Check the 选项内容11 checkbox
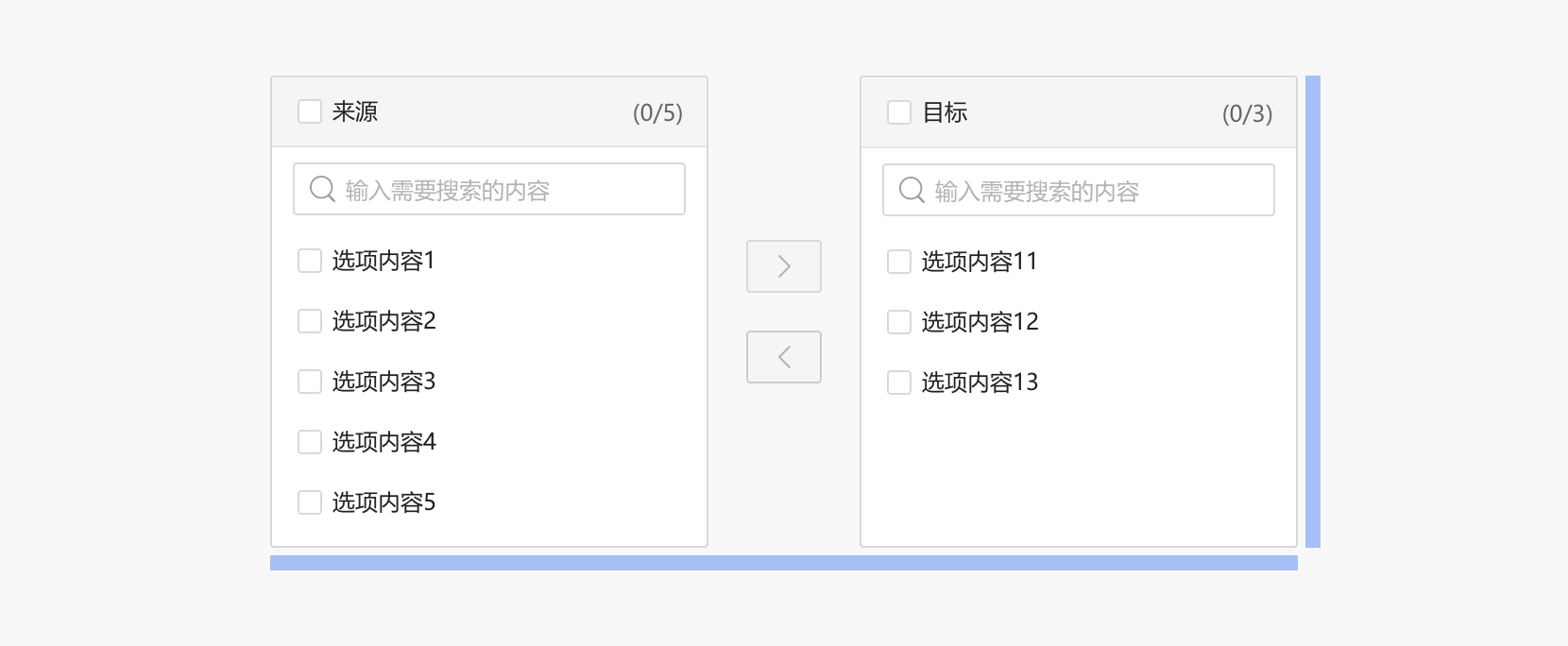The width and height of the screenshot is (1568, 646). pos(899,262)
